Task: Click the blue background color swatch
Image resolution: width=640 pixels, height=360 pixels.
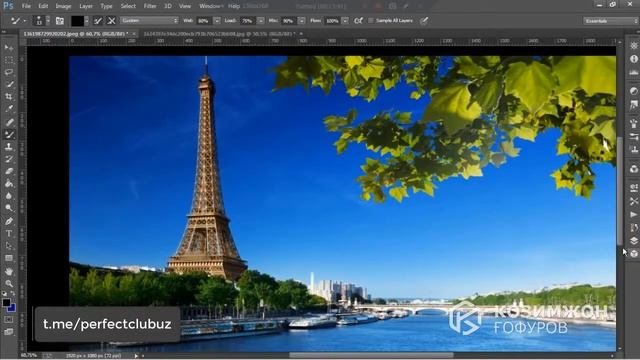Action: pyautogui.click(x=12, y=307)
